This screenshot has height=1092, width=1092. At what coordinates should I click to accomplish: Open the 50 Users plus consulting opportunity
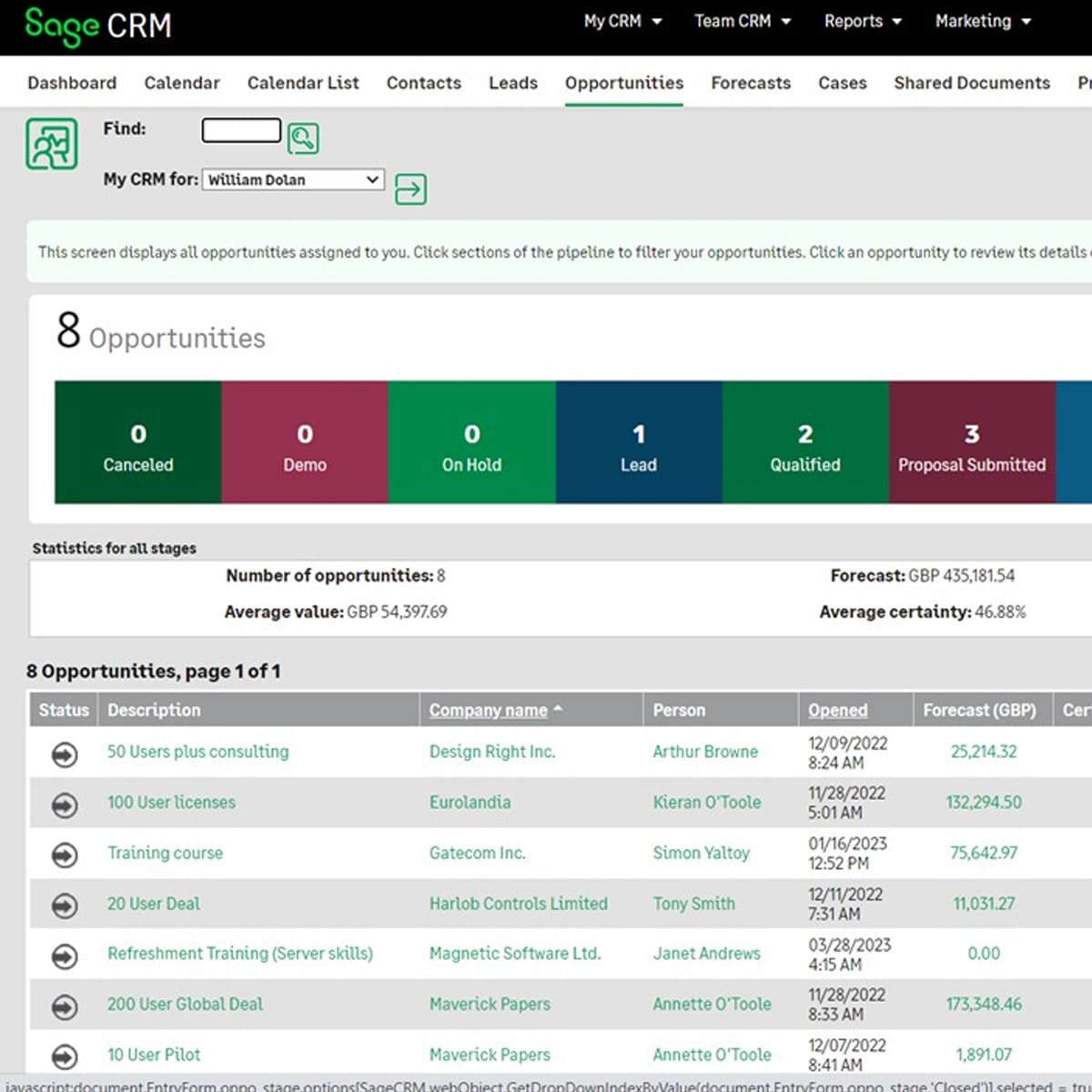pyautogui.click(x=197, y=752)
